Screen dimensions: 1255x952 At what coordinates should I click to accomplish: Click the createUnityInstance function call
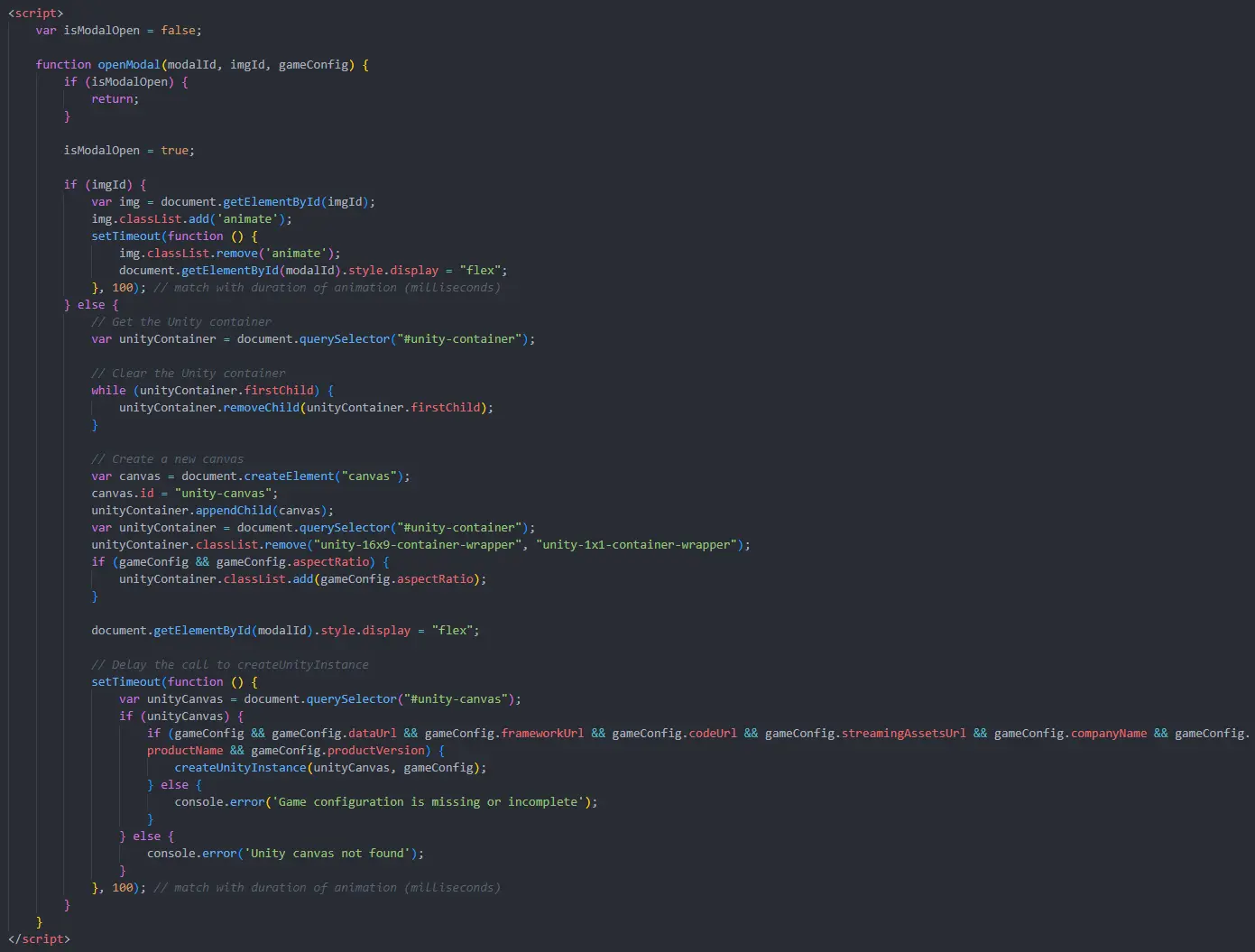[x=240, y=768]
